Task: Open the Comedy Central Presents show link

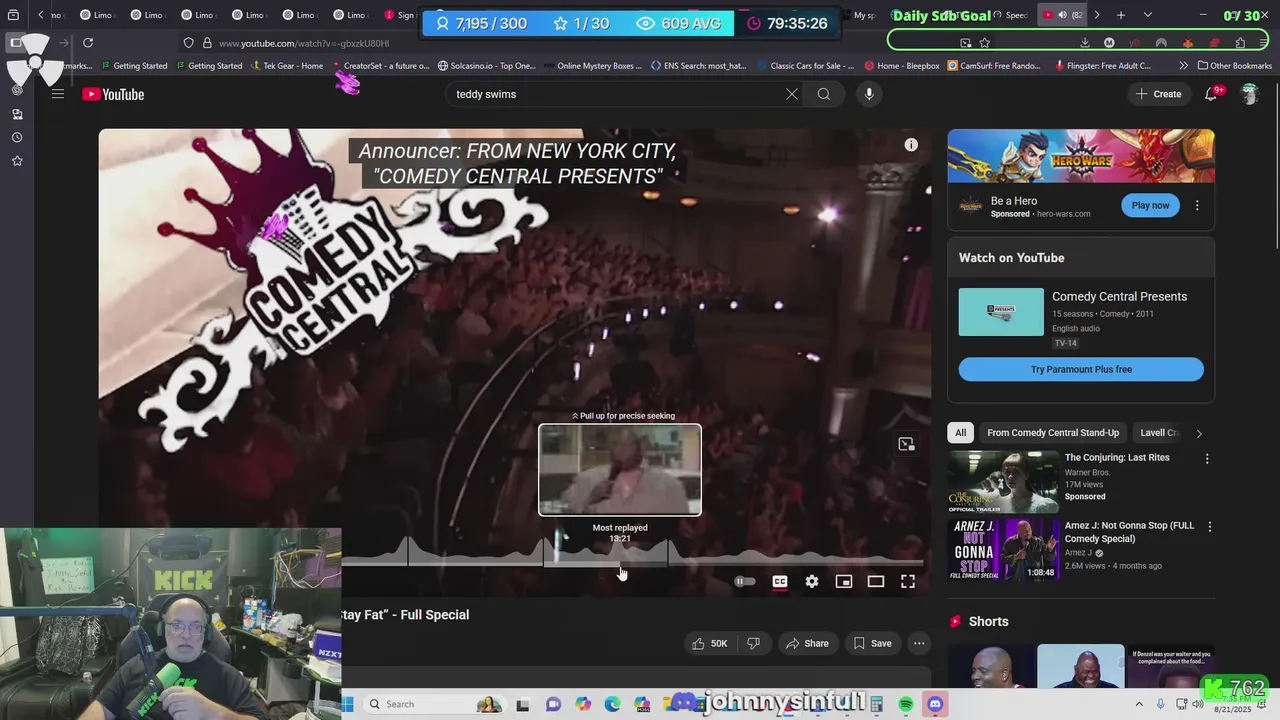Action: point(1119,296)
